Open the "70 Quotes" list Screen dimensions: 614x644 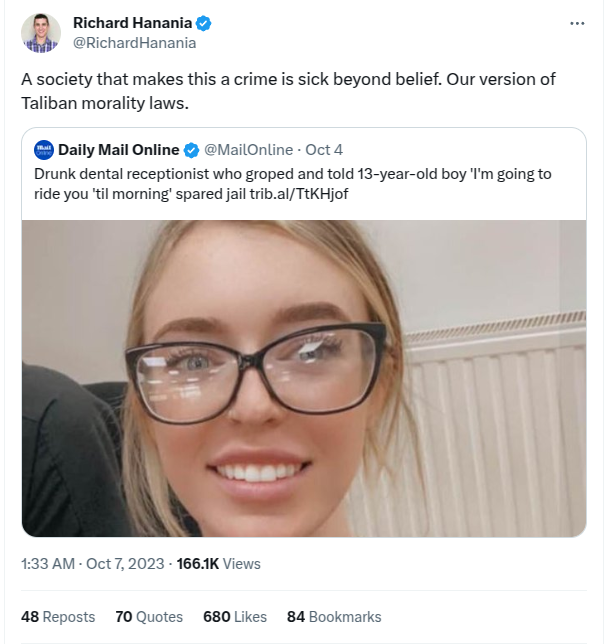[149, 617]
